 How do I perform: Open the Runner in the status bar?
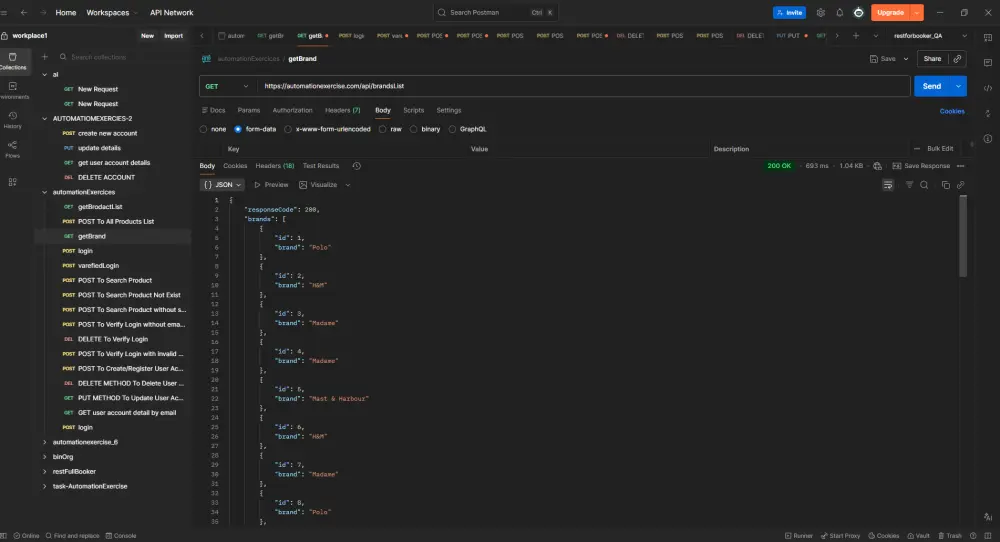pyautogui.click(x=798, y=536)
